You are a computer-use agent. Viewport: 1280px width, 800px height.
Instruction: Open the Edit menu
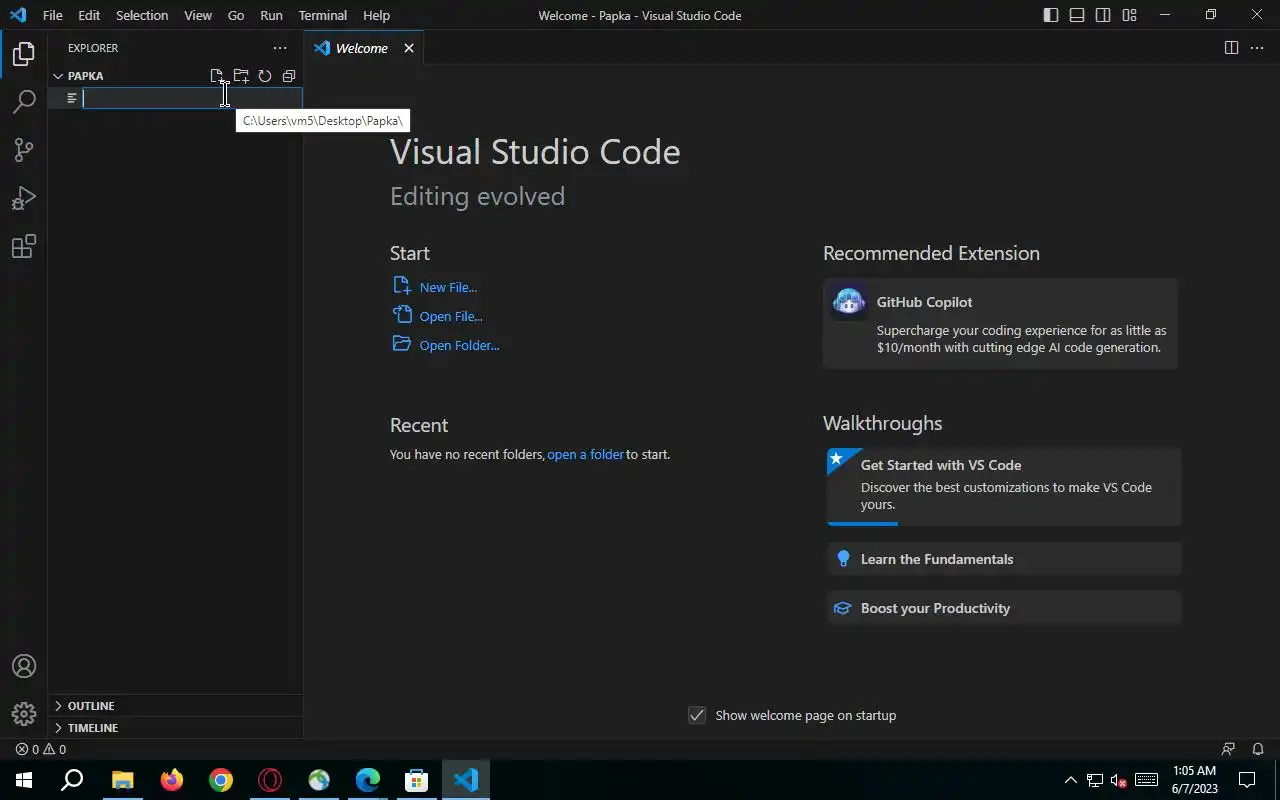point(89,15)
